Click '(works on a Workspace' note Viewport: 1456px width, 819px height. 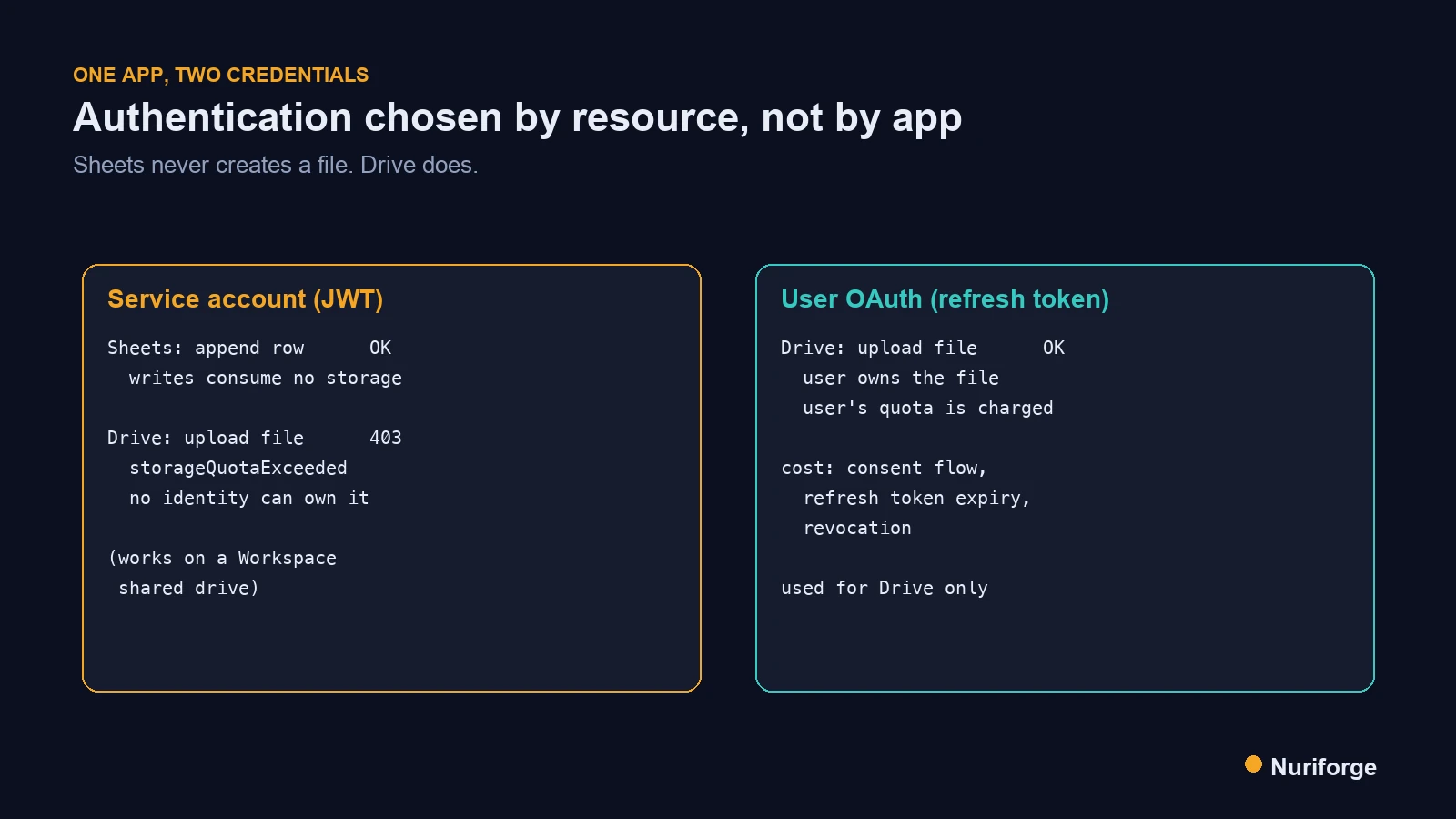pos(222,558)
